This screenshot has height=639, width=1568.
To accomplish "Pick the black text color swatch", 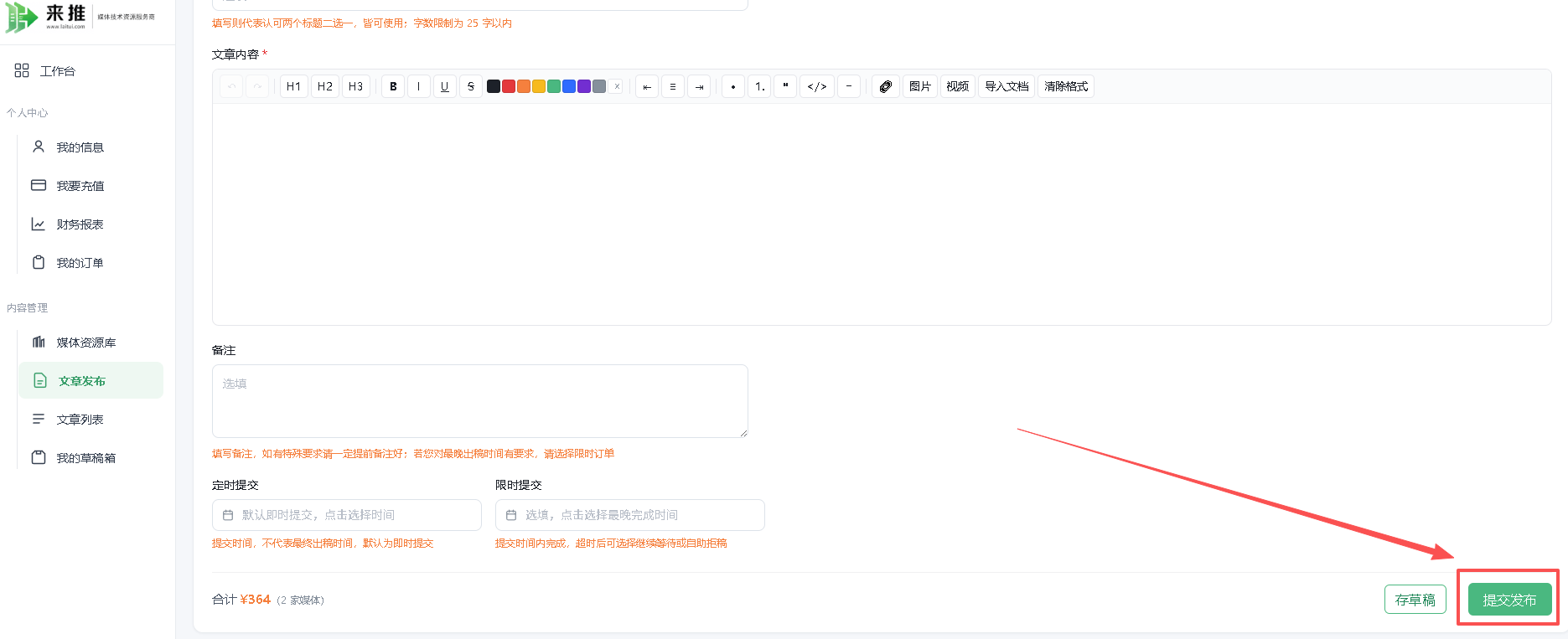I will tap(494, 86).
